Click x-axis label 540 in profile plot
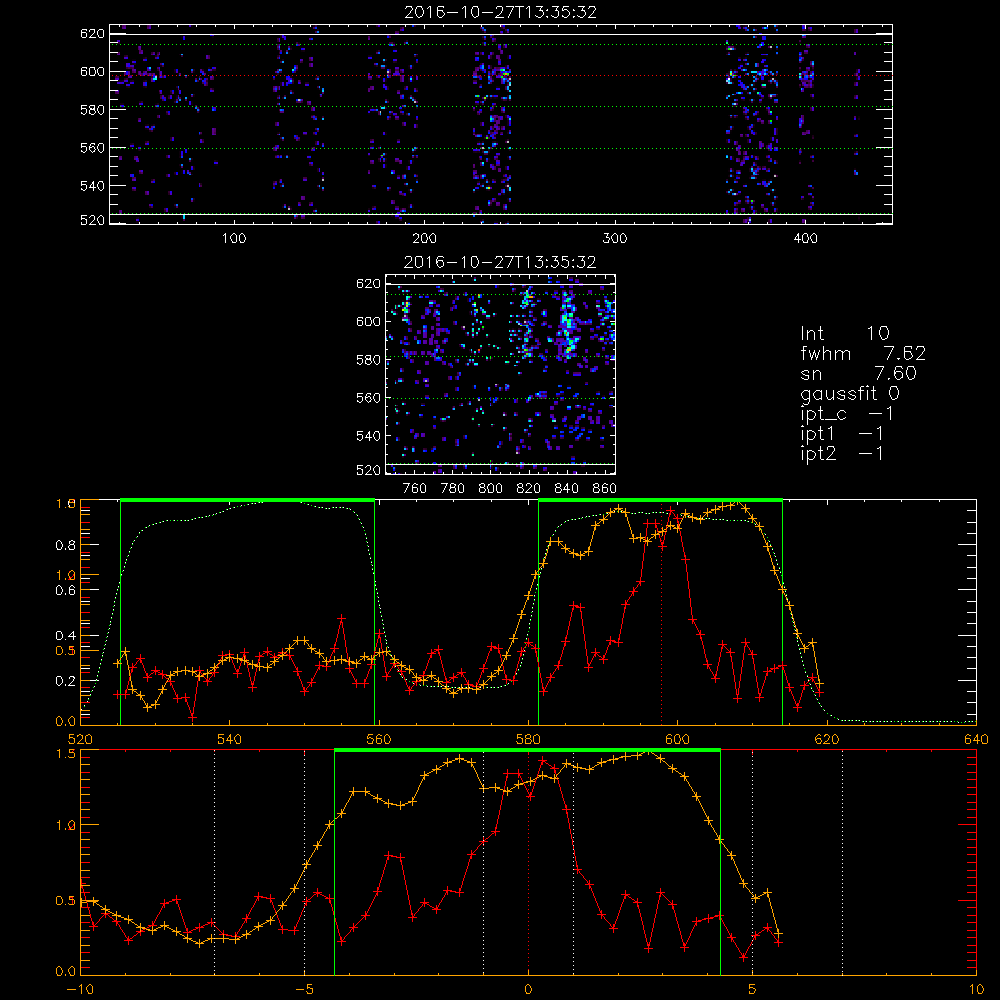Viewport: 1000px width, 1000px height. pos(230,739)
